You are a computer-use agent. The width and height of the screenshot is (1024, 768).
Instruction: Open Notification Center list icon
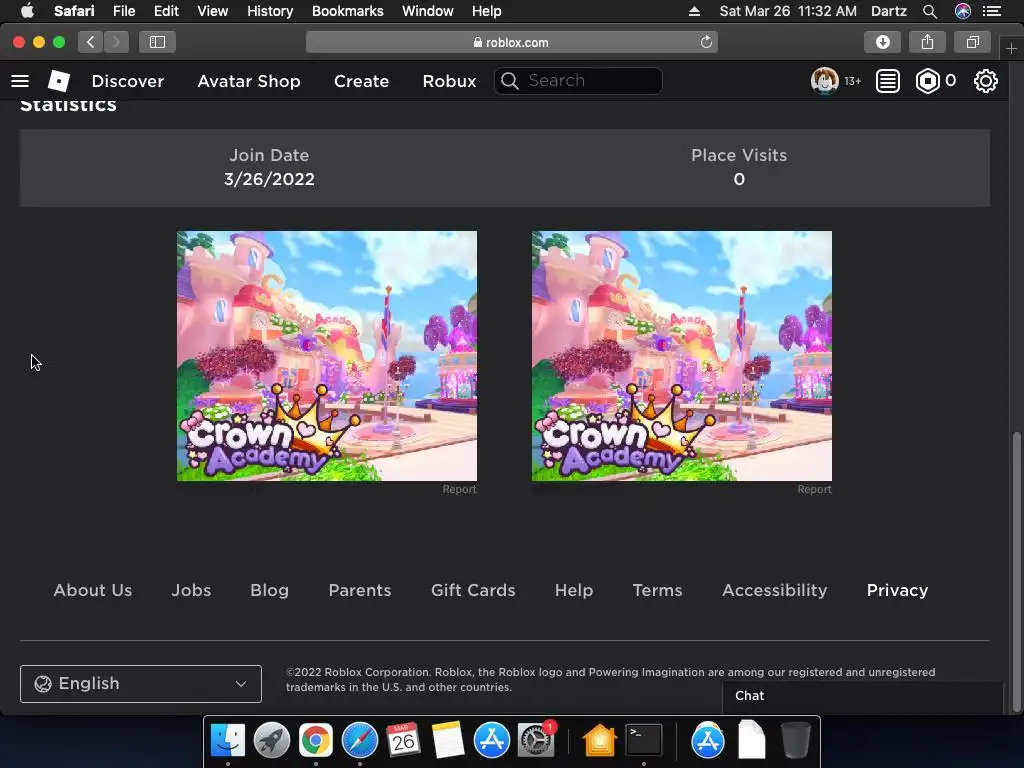tap(992, 11)
